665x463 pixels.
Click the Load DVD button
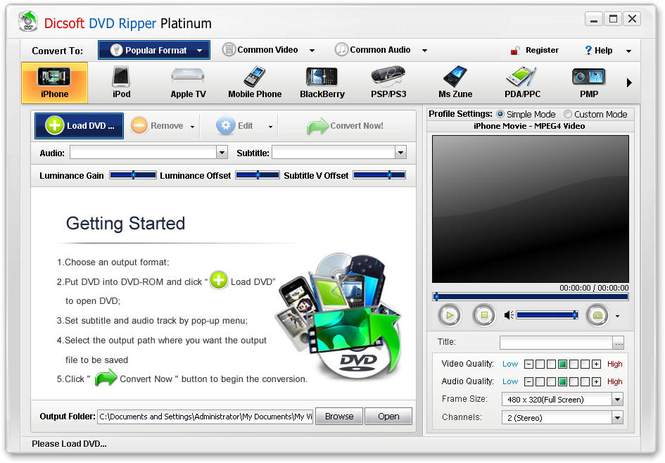79,126
